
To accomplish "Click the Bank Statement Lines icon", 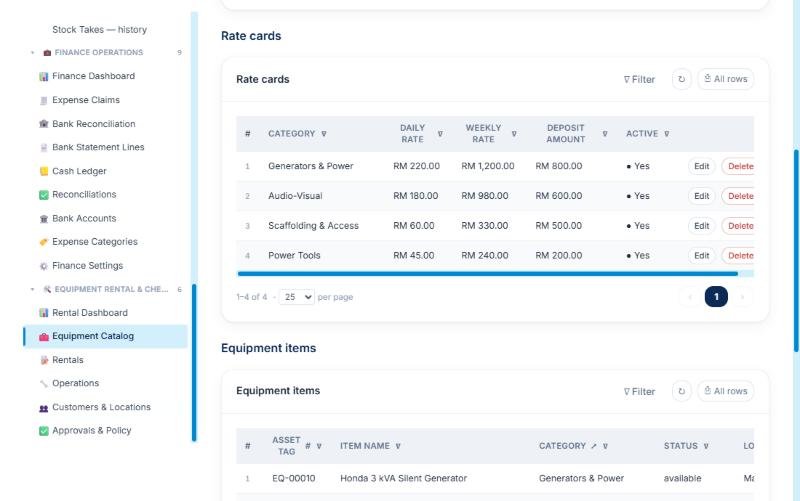I will coord(44,147).
